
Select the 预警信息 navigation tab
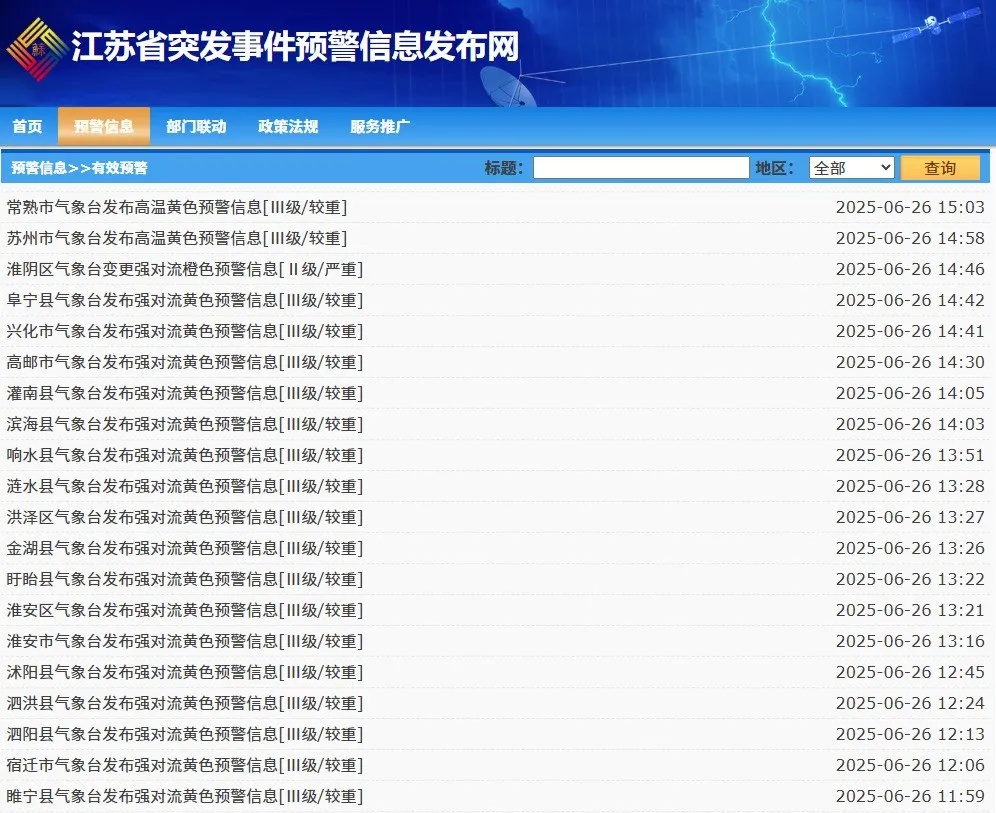[x=105, y=126]
